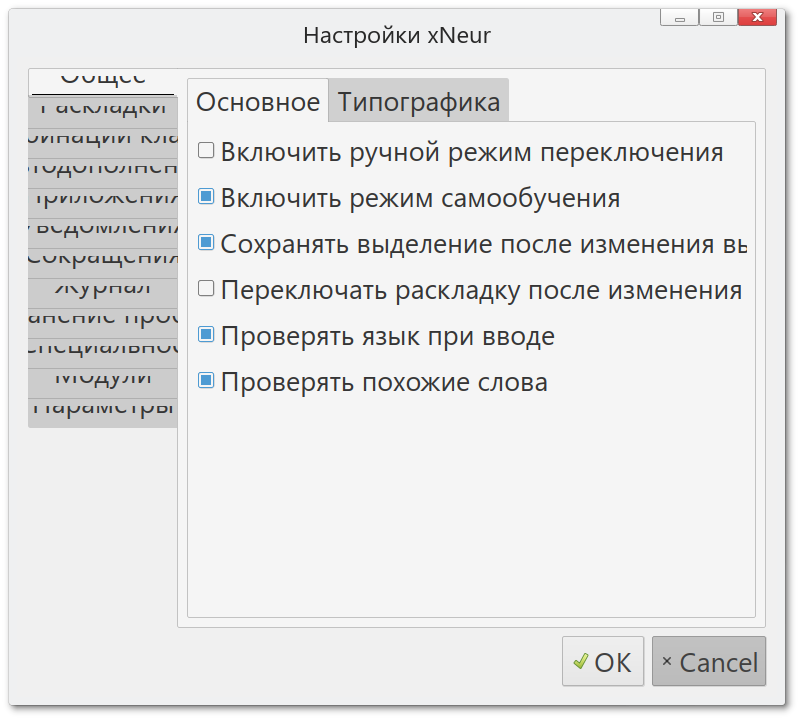This screenshot has width=800, height=720.
Task: Disable the self-learning mode checkbox
Action: click(x=206, y=196)
